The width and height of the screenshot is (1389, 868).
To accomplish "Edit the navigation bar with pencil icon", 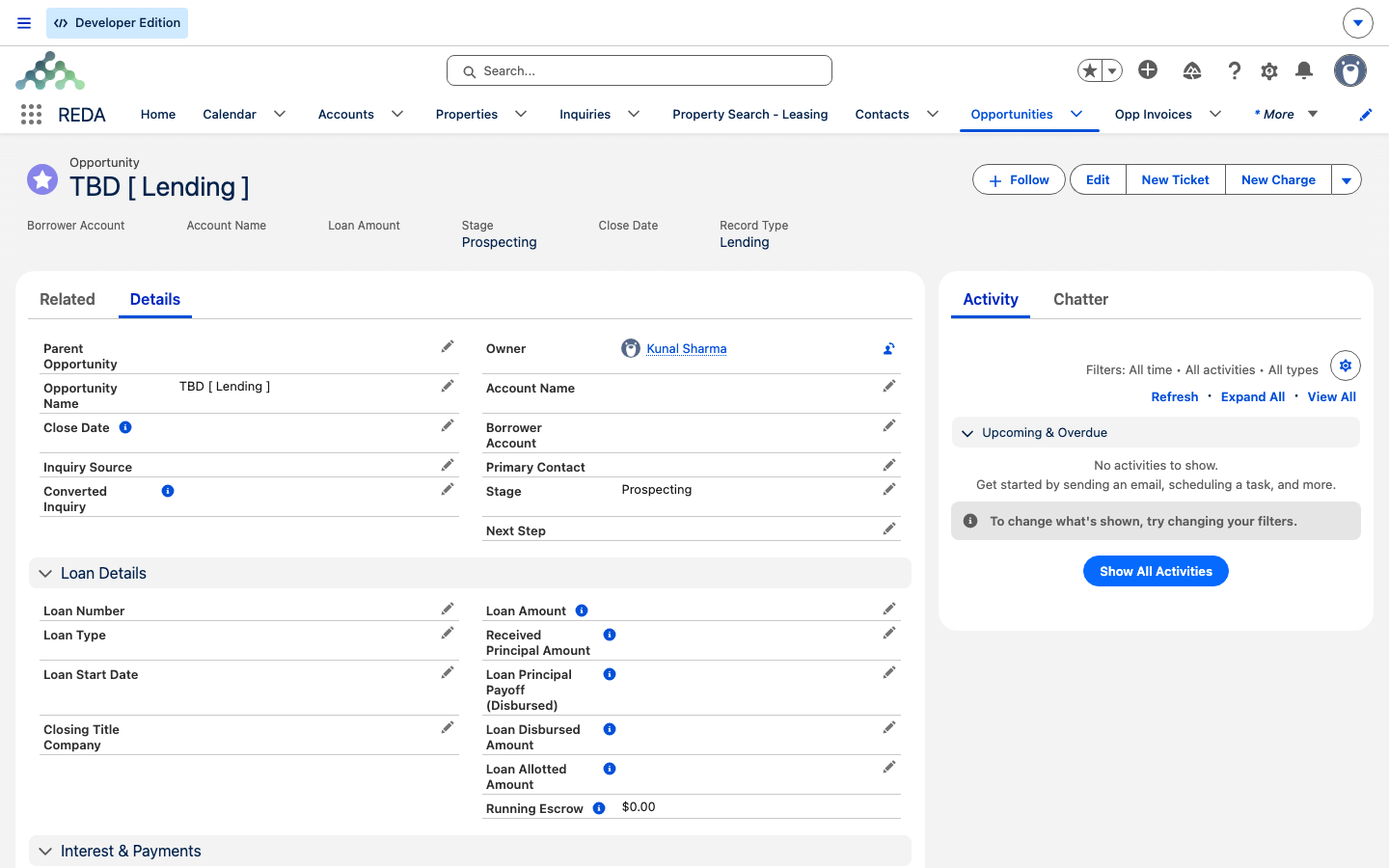I will pyautogui.click(x=1366, y=115).
